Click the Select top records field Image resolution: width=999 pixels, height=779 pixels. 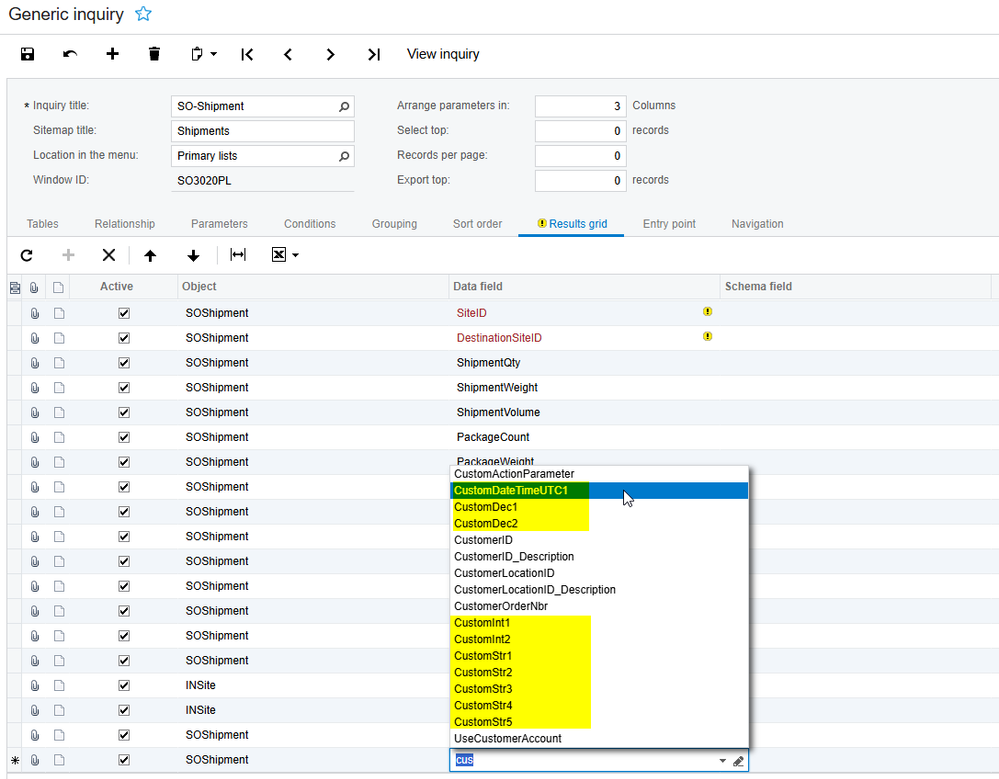(x=580, y=131)
